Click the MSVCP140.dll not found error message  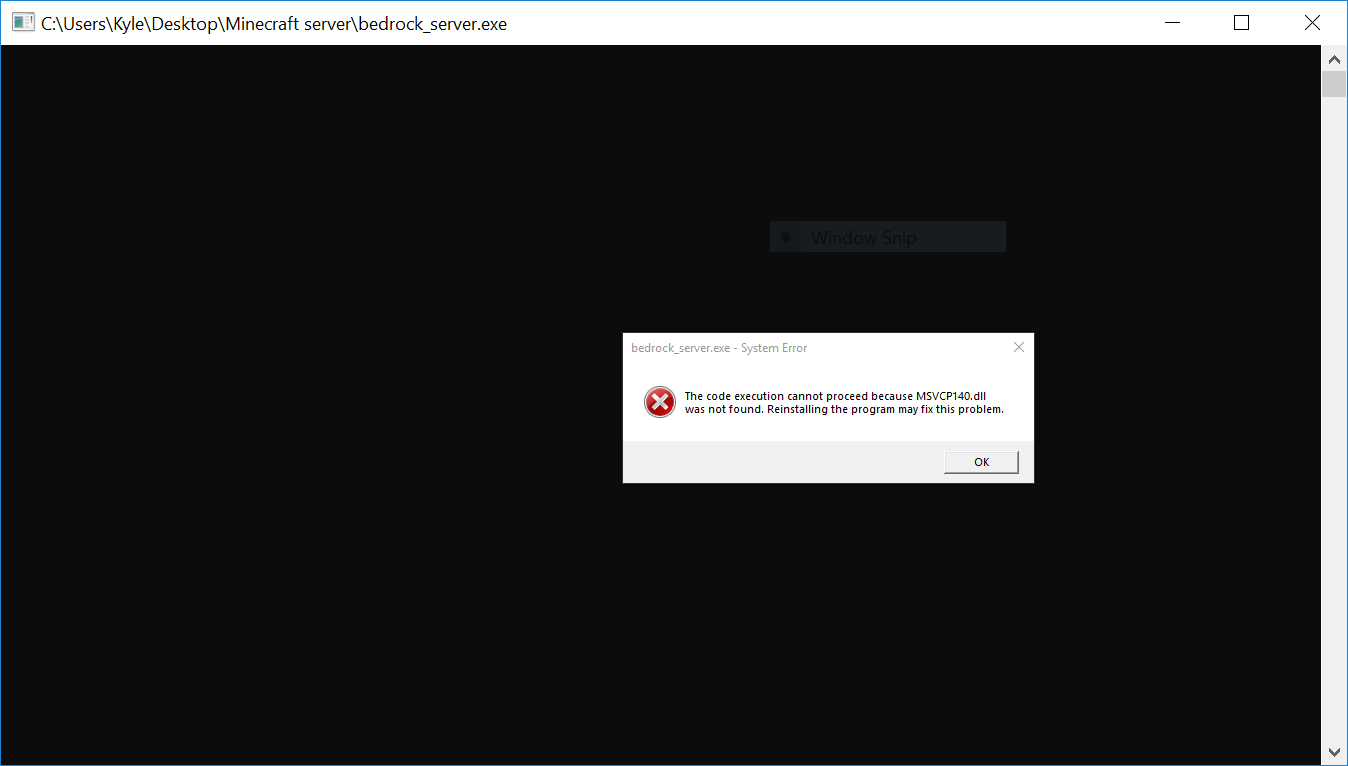pyautogui.click(x=844, y=403)
